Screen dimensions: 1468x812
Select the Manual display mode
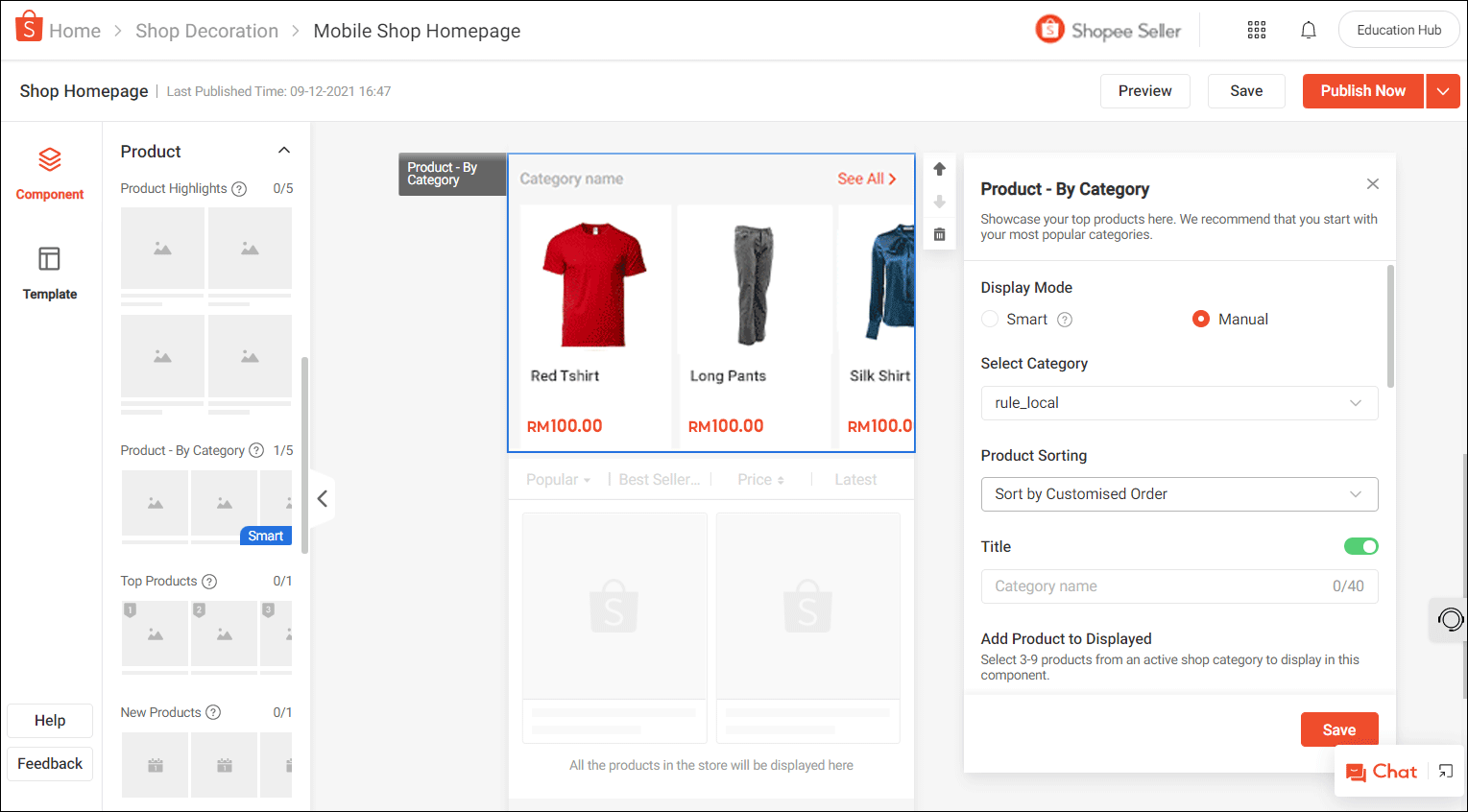click(x=1200, y=319)
